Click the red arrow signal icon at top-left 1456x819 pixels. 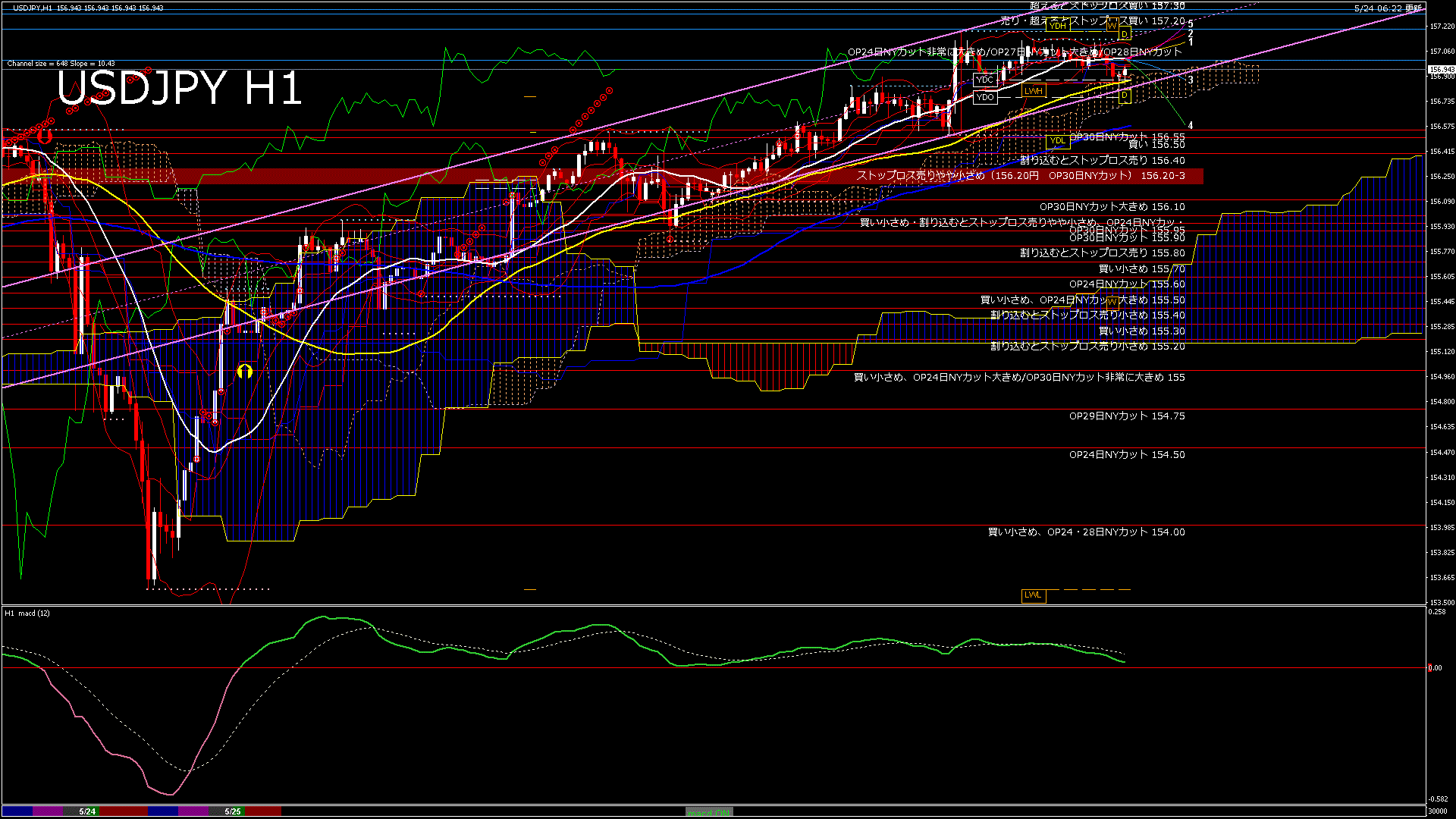45,136
